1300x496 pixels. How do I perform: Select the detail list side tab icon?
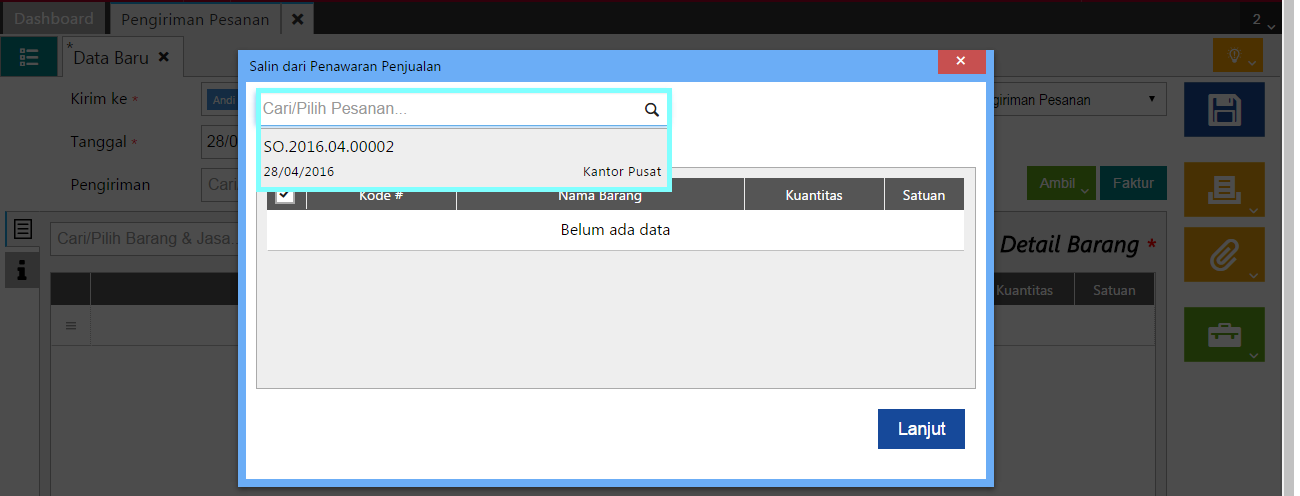coord(21,229)
